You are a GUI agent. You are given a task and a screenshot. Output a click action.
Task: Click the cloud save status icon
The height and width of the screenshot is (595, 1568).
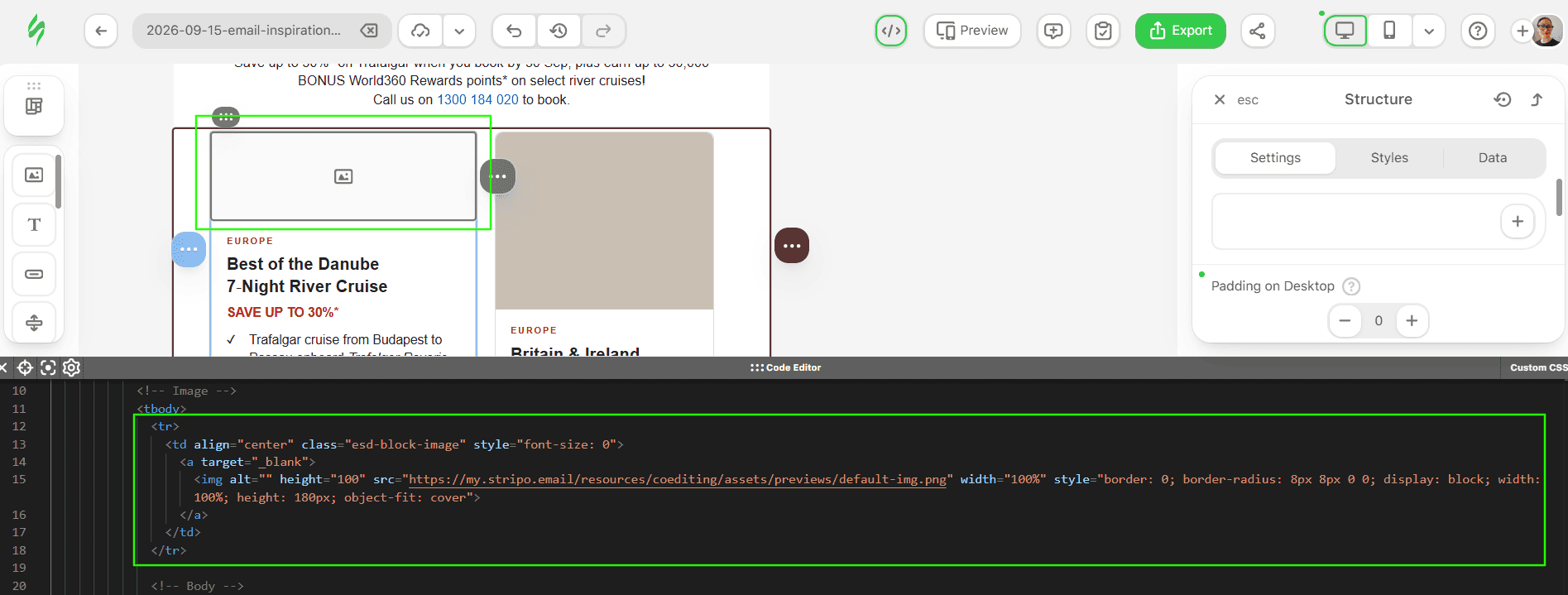click(x=420, y=31)
